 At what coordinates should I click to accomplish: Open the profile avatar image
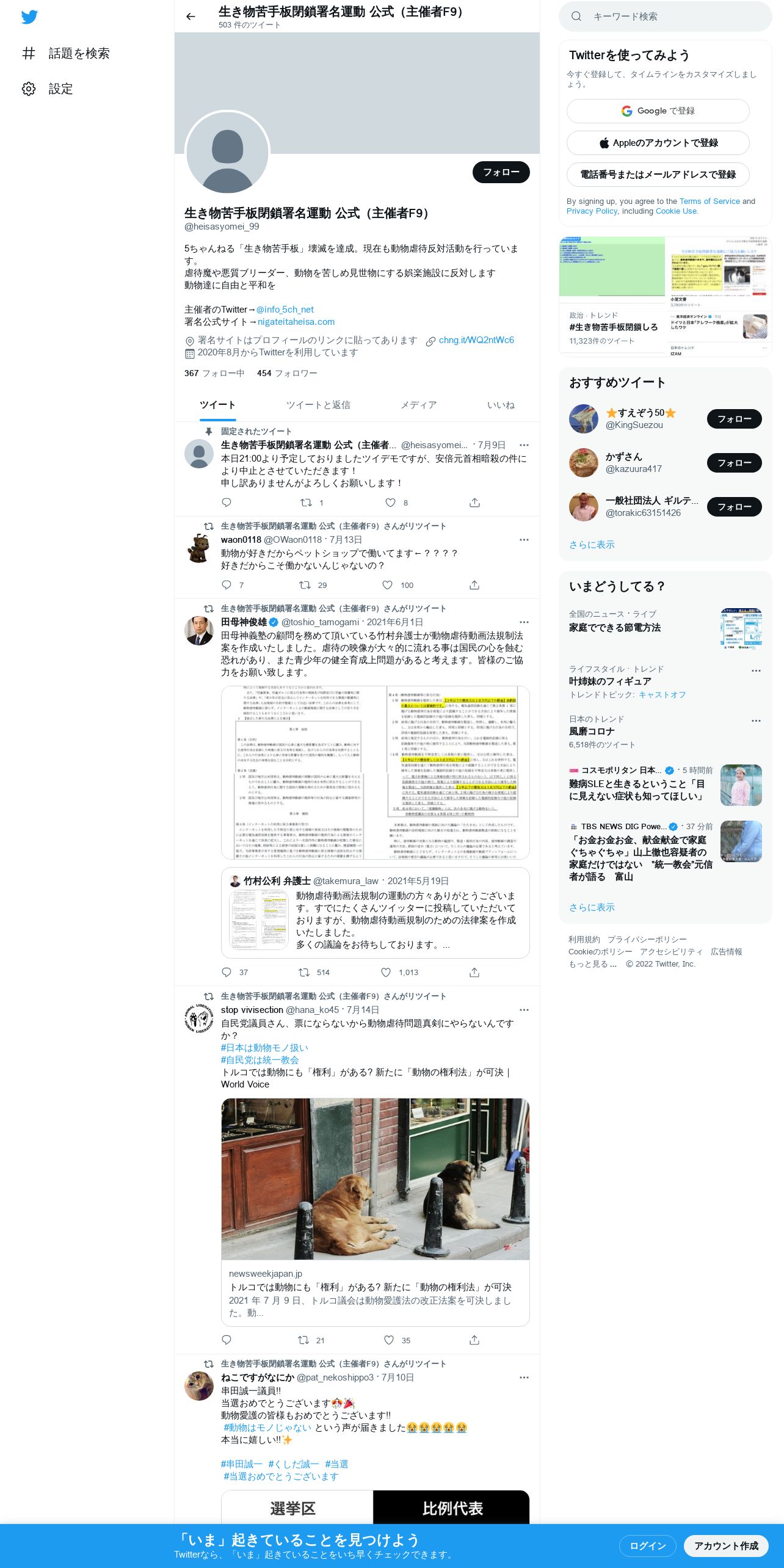[227, 153]
